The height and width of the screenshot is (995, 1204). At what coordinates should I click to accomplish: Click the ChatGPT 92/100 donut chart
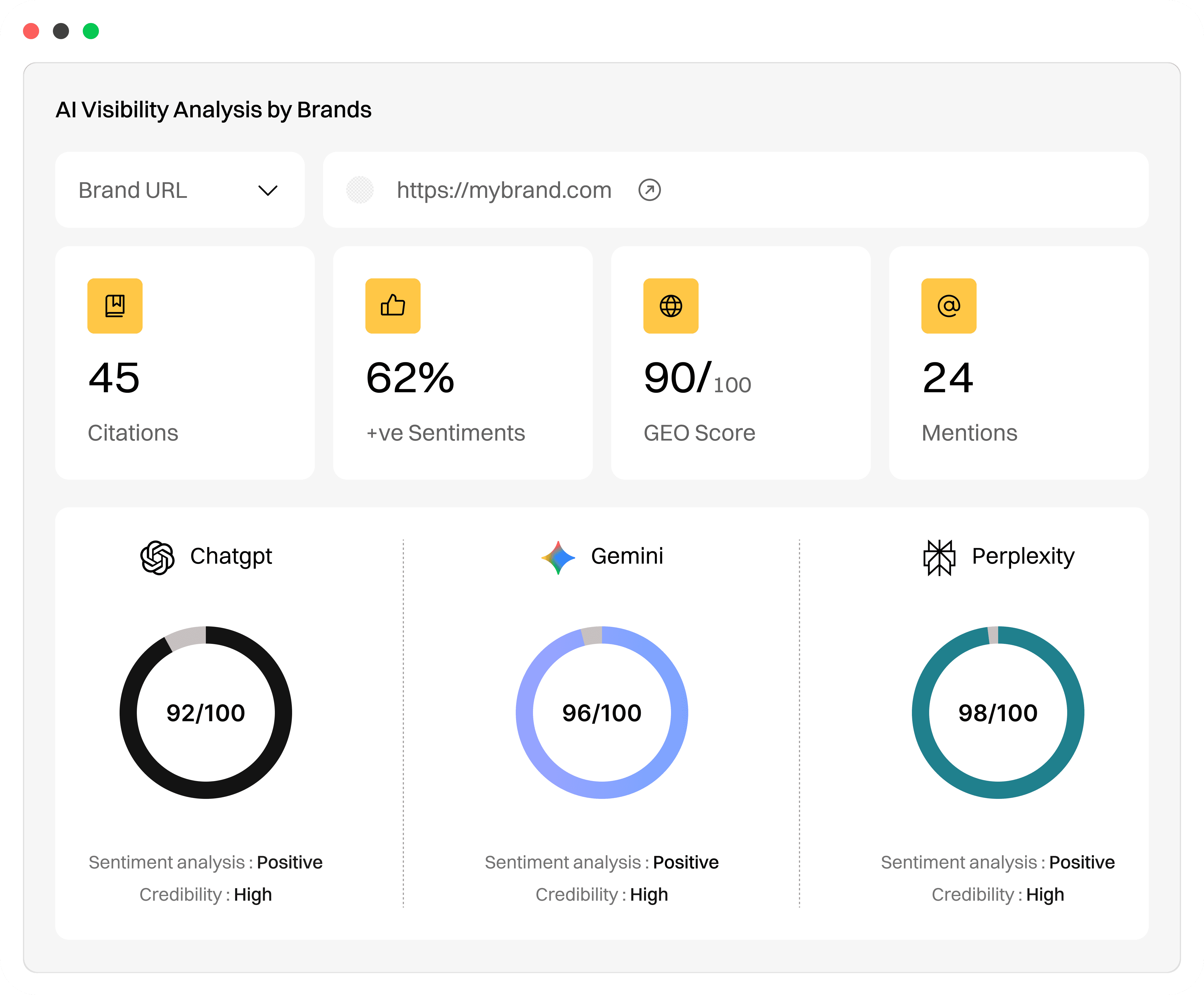[x=206, y=712]
